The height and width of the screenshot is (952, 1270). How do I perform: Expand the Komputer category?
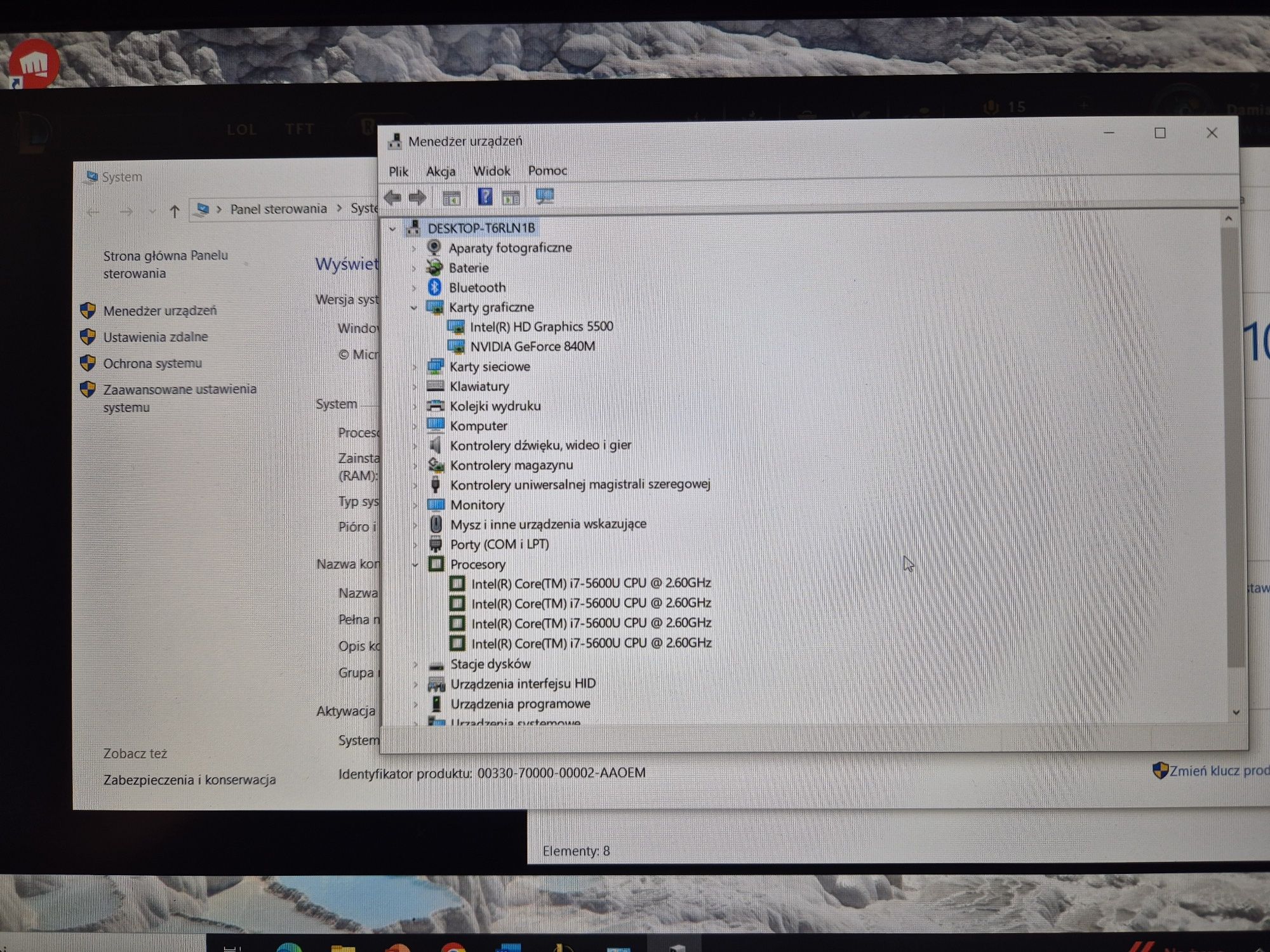pos(415,426)
